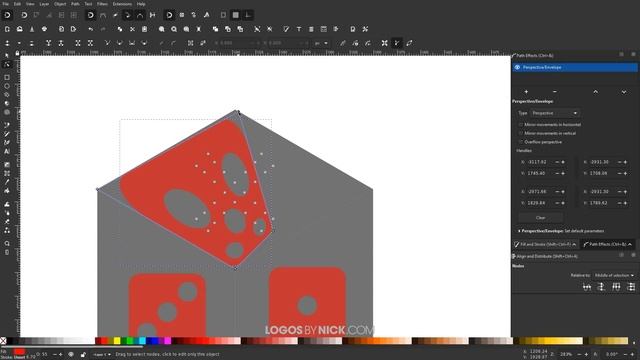Open the Extensions menu
This screenshot has height=360, width=640.
(122, 4)
